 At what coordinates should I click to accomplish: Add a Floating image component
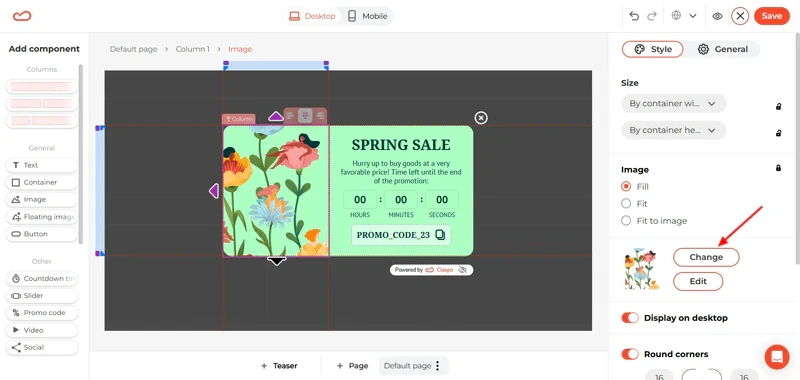click(41, 217)
